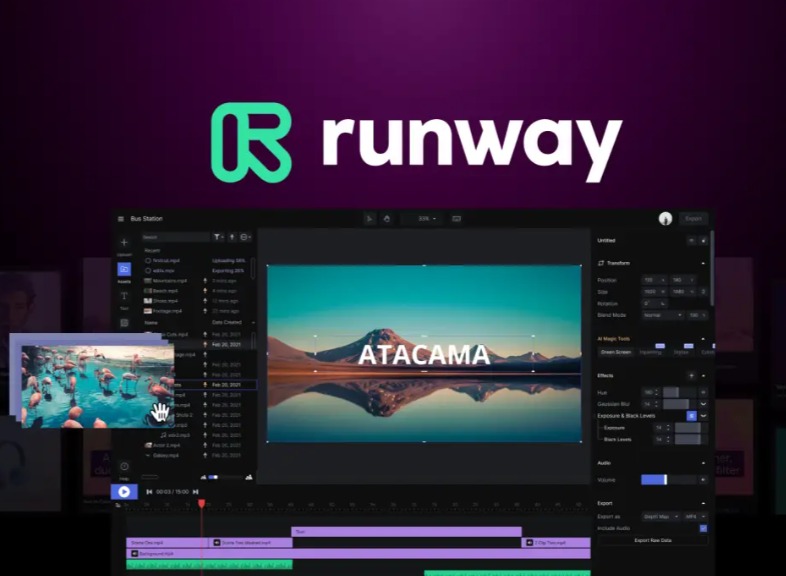786x576 pixels.
Task: Open the Assets folder panel
Action: (x=124, y=269)
